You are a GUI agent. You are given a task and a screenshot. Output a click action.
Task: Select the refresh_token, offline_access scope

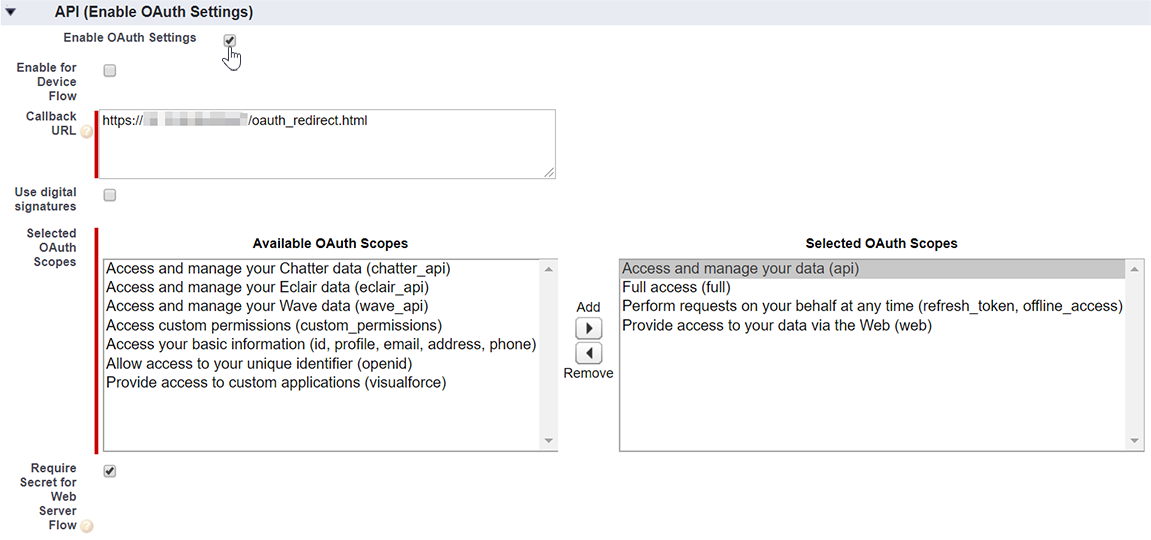click(x=872, y=307)
